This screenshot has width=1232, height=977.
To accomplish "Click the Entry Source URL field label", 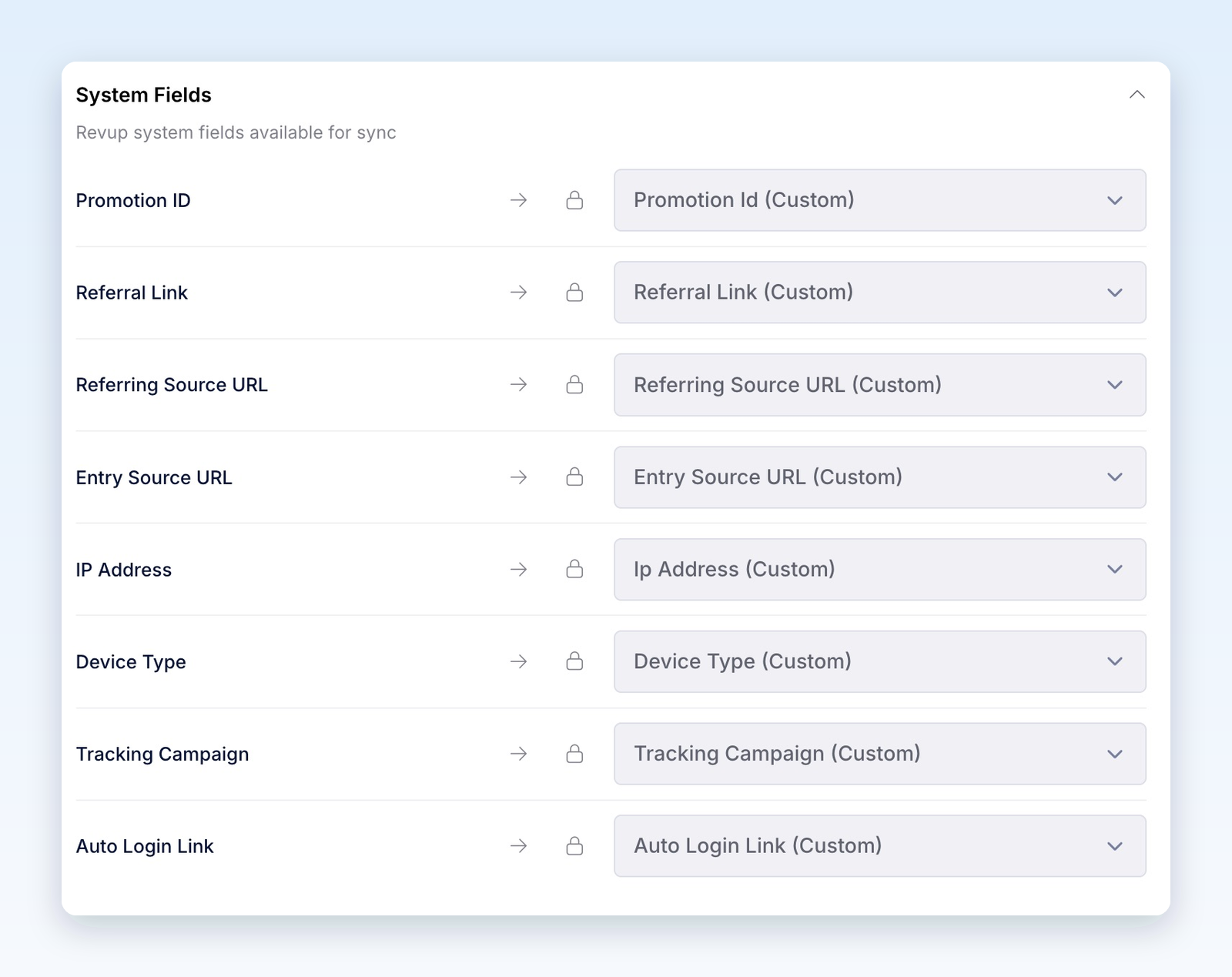I will 154,477.
